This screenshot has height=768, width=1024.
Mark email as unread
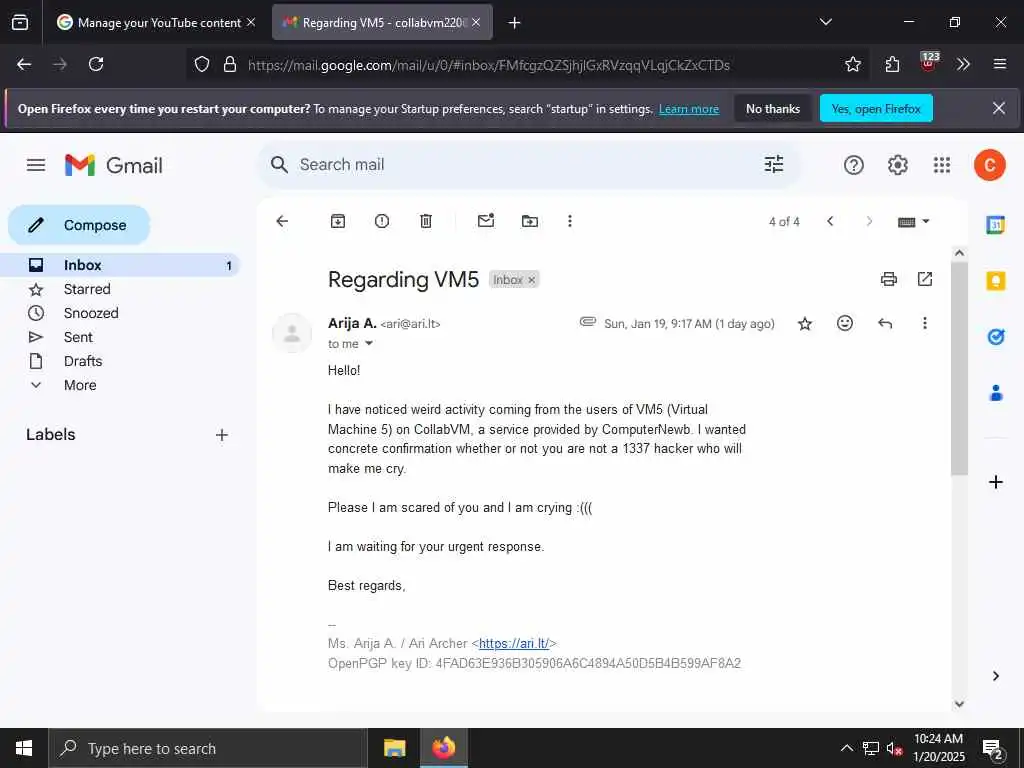pyautogui.click(x=486, y=221)
